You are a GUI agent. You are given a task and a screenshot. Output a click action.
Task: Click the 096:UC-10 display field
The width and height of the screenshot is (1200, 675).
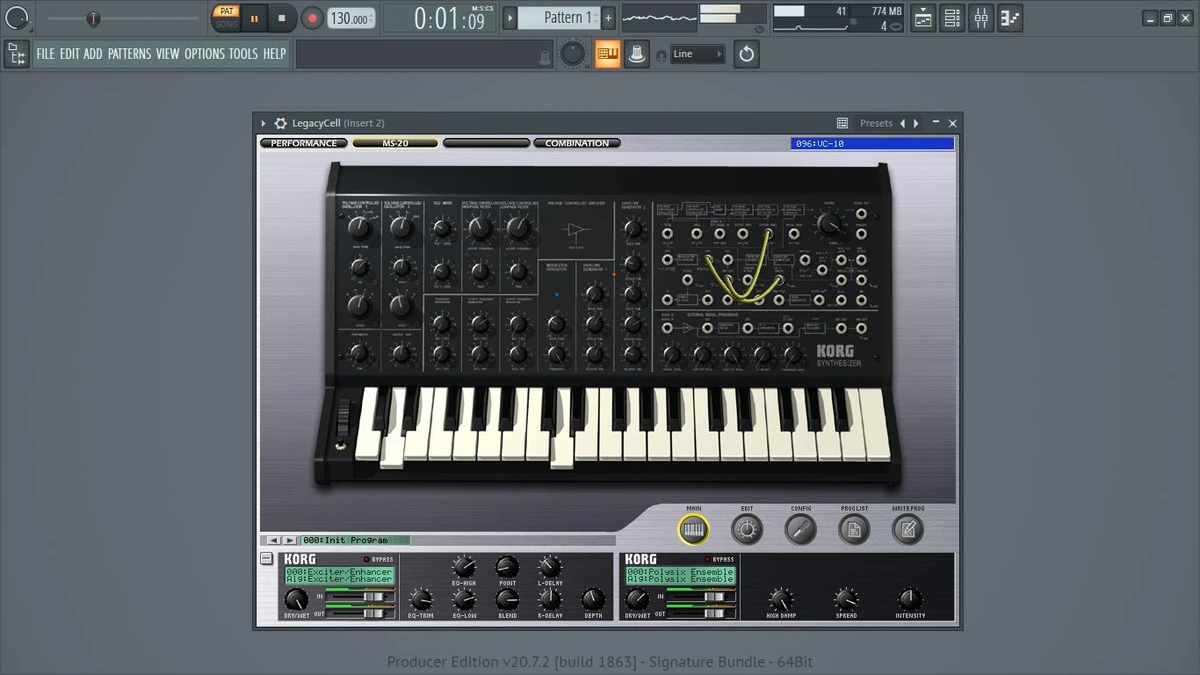coord(872,143)
